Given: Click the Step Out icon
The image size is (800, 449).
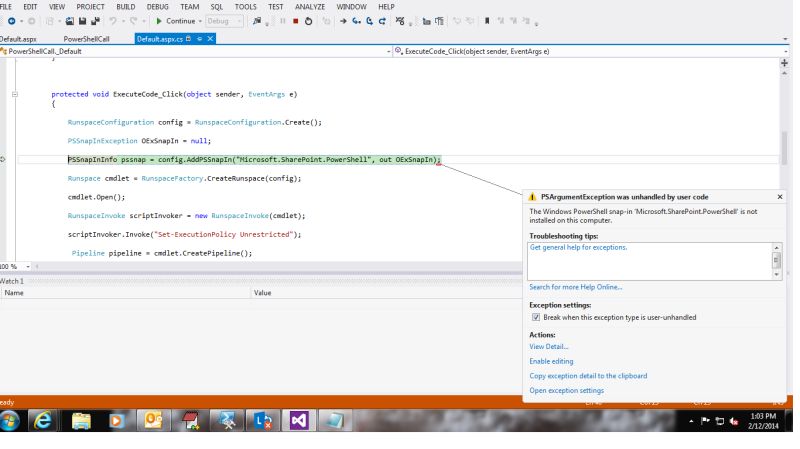Looking at the screenshot, I should (382, 21).
